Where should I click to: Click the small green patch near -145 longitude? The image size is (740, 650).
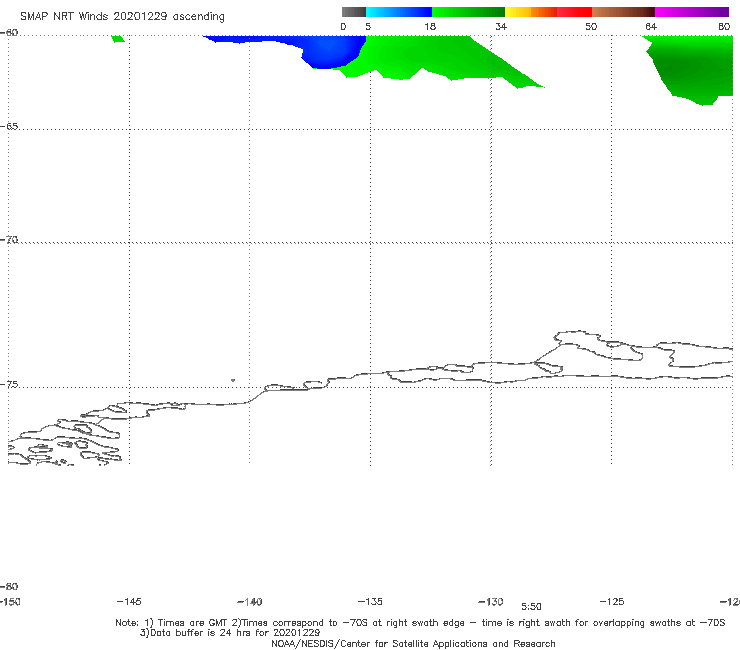[x=118, y=39]
